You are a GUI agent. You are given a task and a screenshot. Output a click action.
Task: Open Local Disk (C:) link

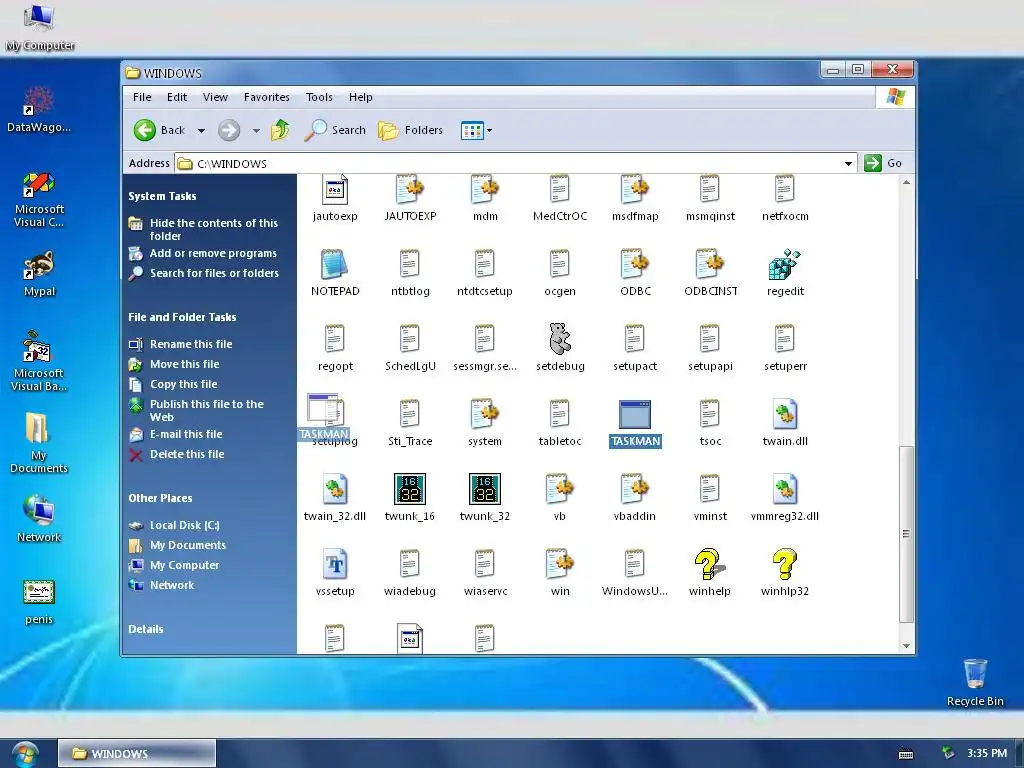184,525
